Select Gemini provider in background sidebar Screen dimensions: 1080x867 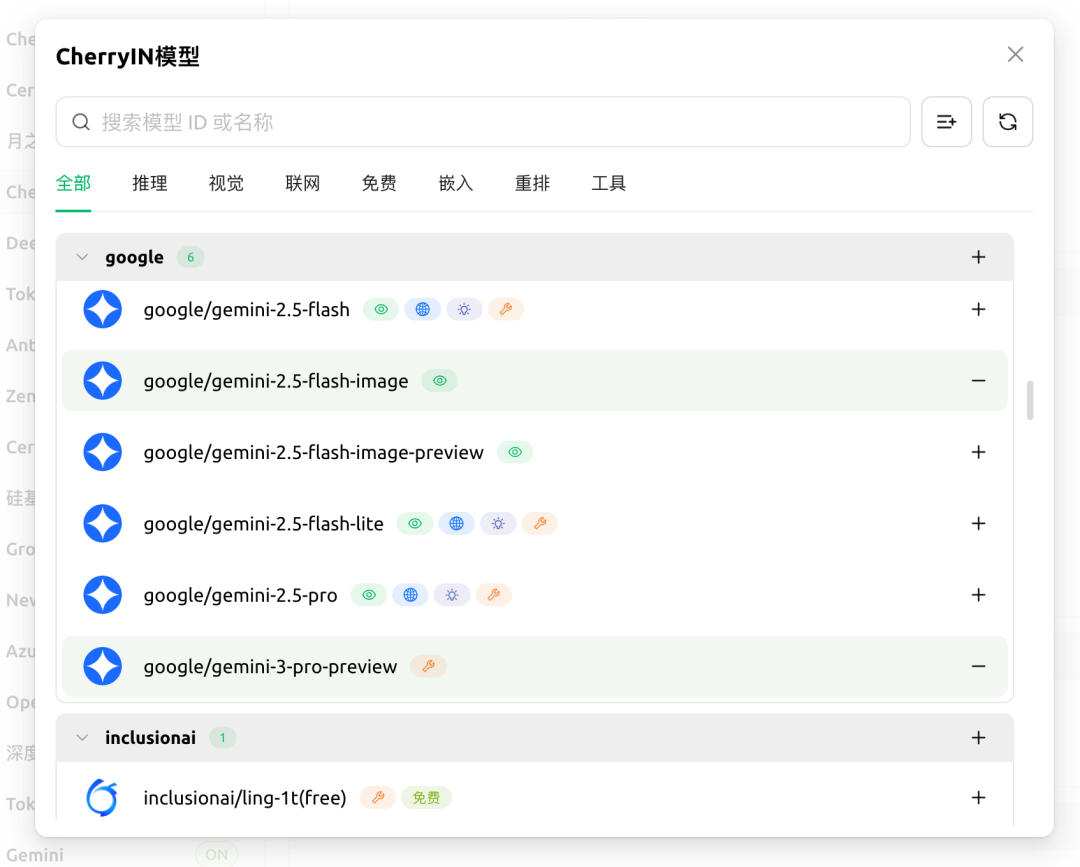pyautogui.click(x=34, y=855)
